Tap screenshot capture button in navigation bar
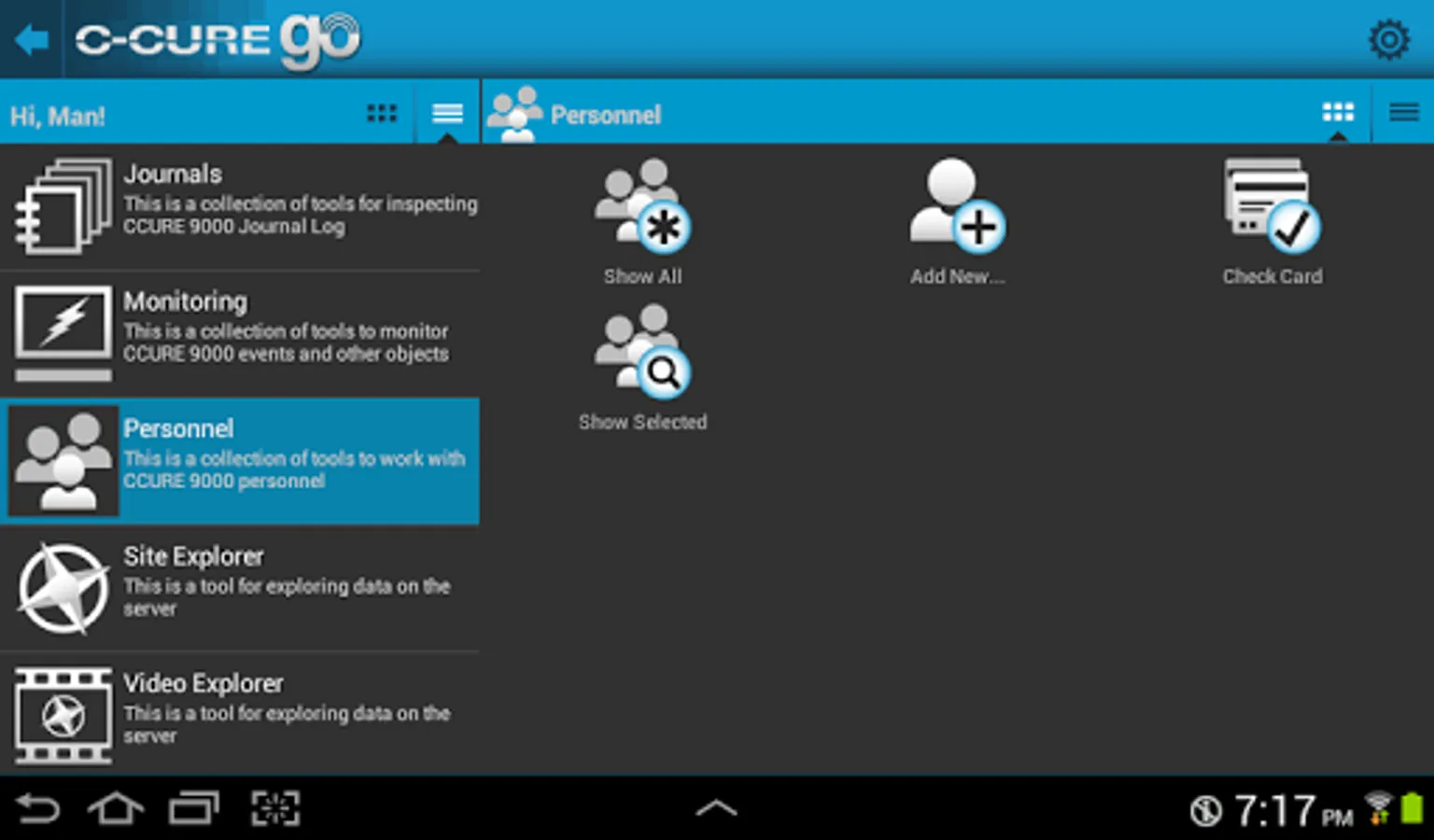The height and width of the screenshot is (840, 1434). pos(275,808)
